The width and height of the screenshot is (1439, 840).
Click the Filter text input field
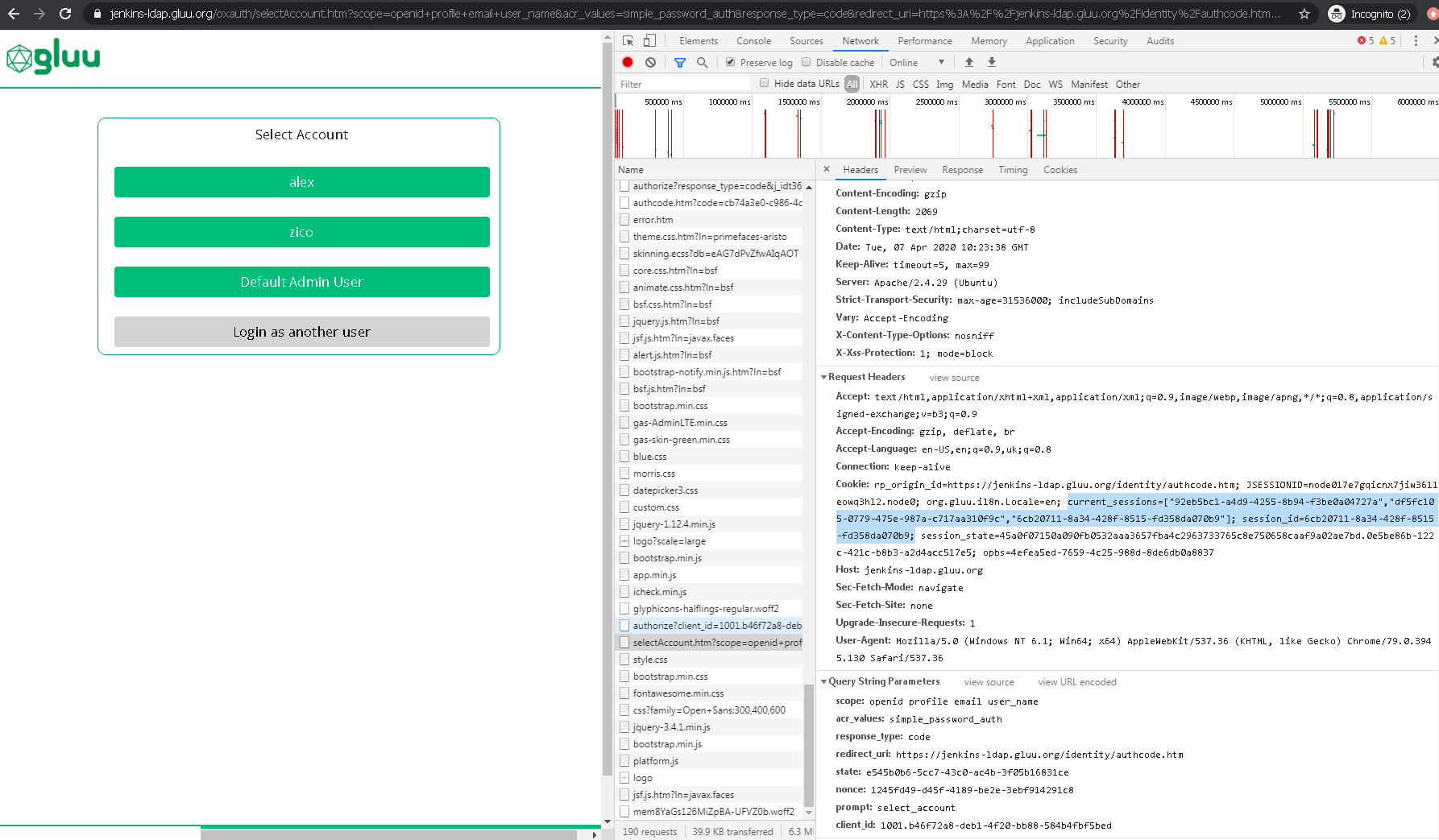[682, 83]
